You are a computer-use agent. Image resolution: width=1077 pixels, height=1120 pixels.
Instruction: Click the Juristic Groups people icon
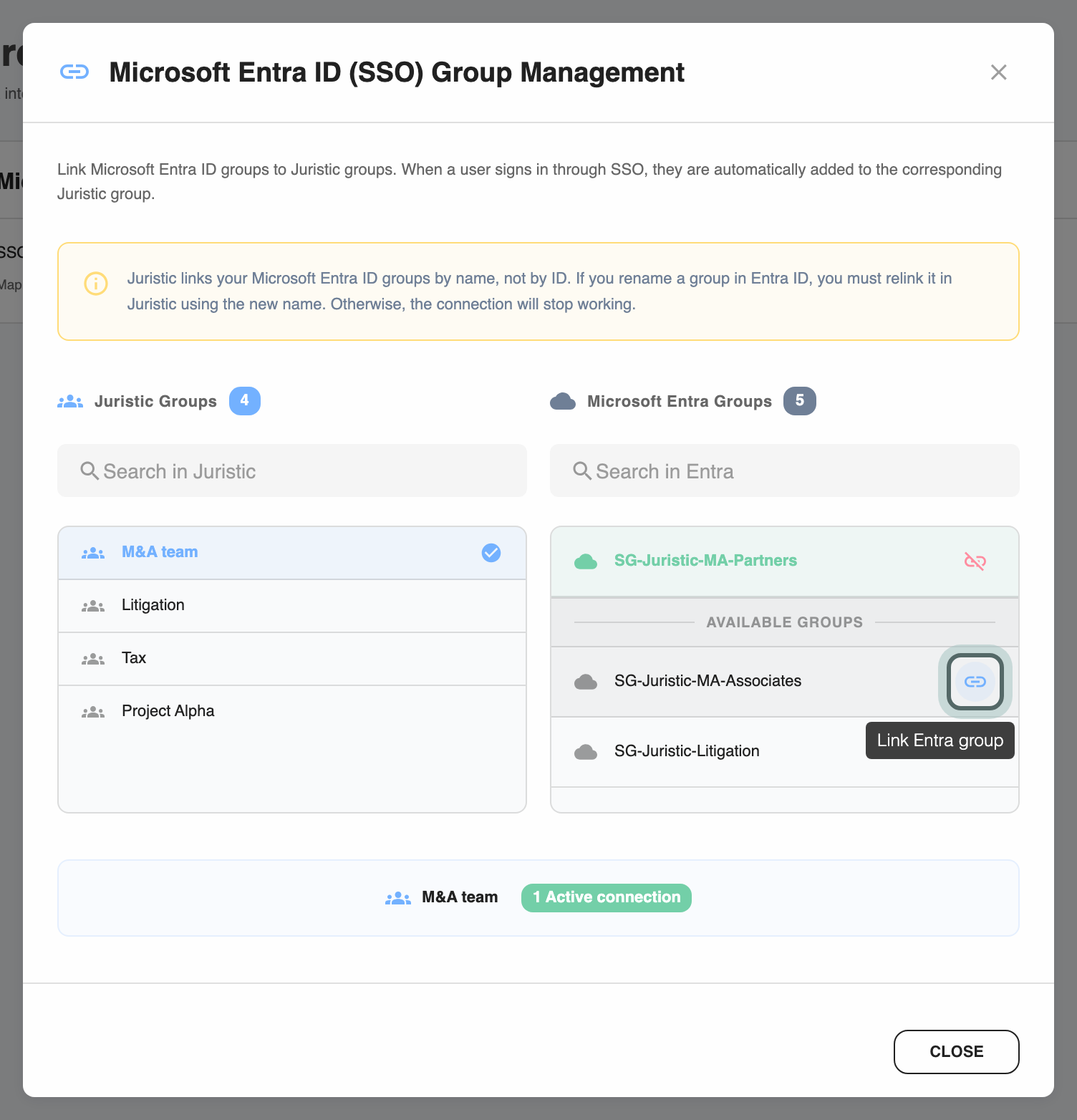coord(70,402)
